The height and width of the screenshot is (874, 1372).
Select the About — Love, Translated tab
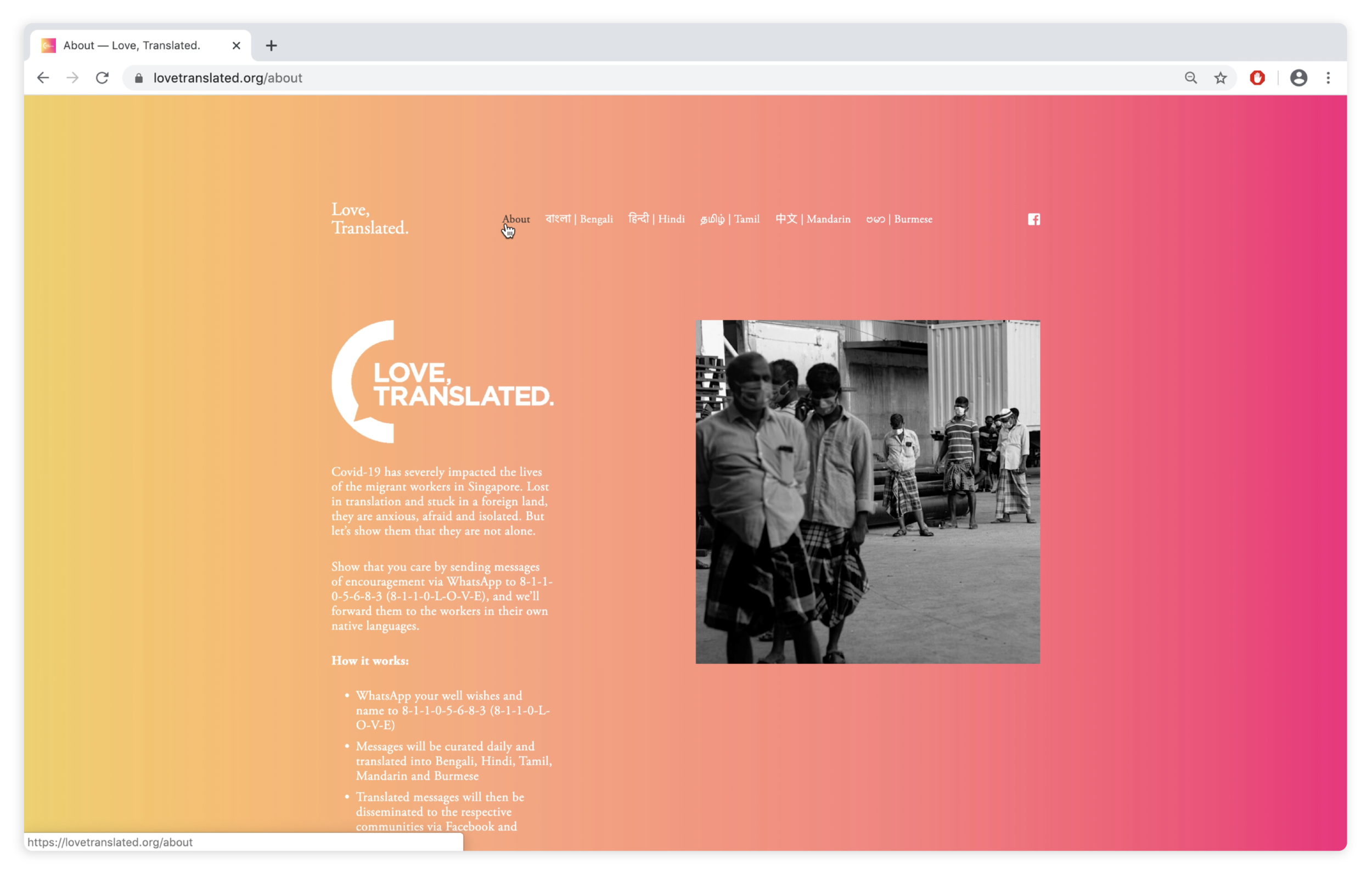tap(132, 46)
